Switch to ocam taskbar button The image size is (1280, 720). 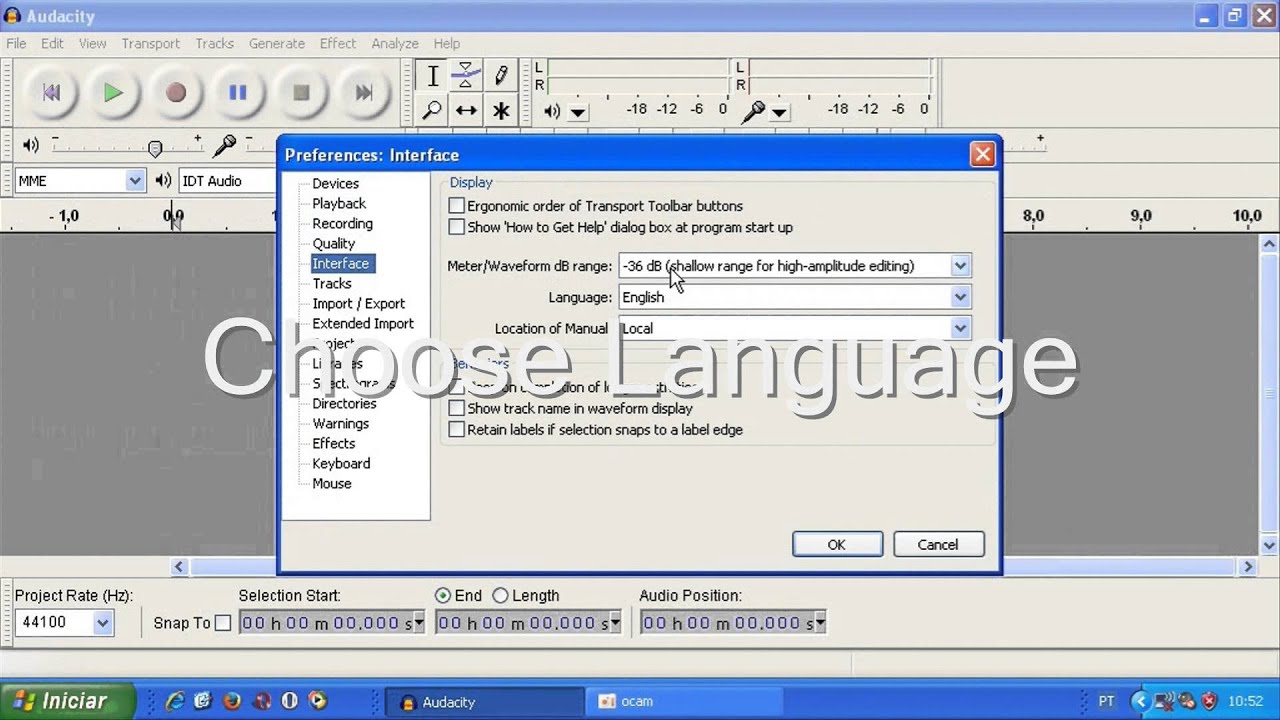pos(684,701)
